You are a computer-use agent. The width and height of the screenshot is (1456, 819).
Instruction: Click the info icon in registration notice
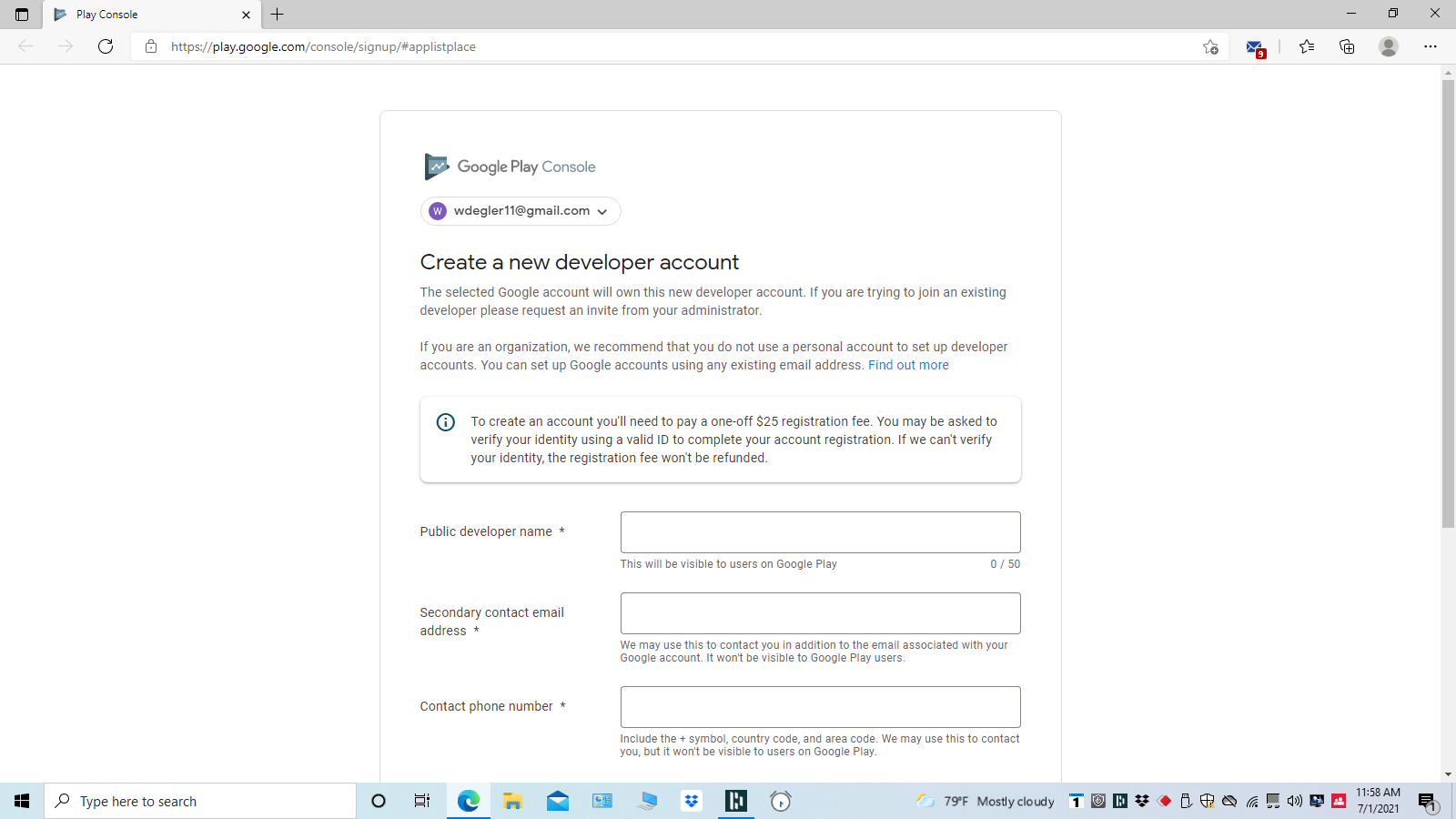(446, 422)
